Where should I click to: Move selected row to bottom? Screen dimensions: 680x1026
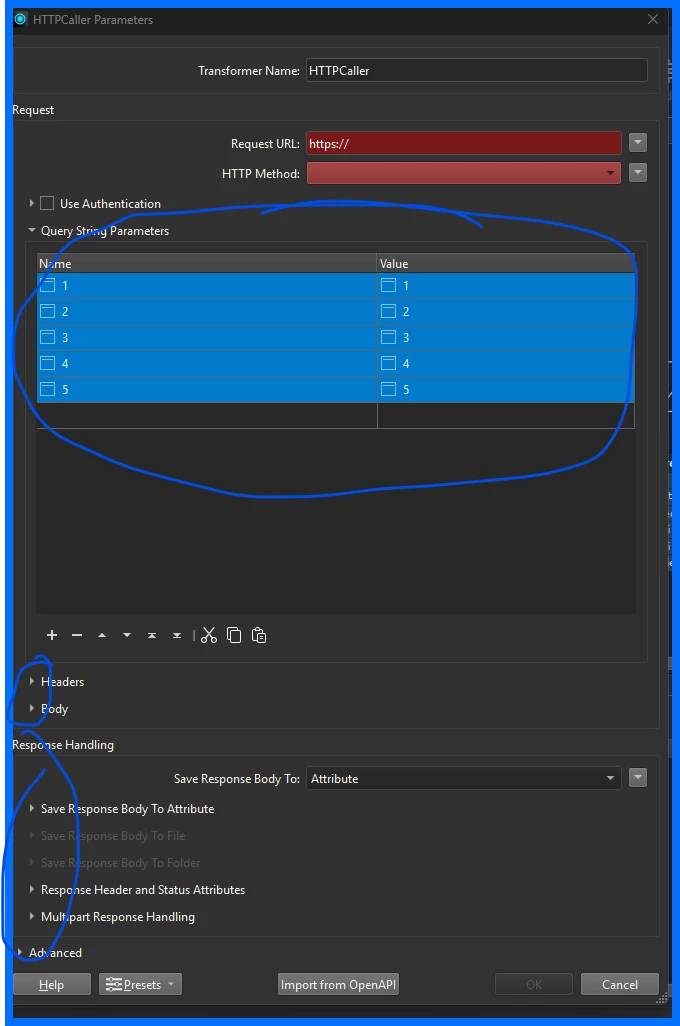177,635
